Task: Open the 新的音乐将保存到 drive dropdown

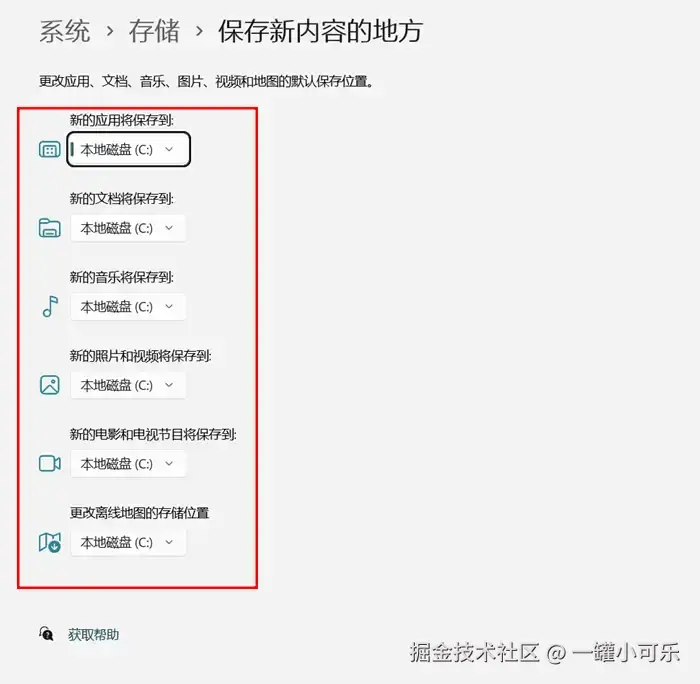Action: pyautogui.click(x=128, y=307)
